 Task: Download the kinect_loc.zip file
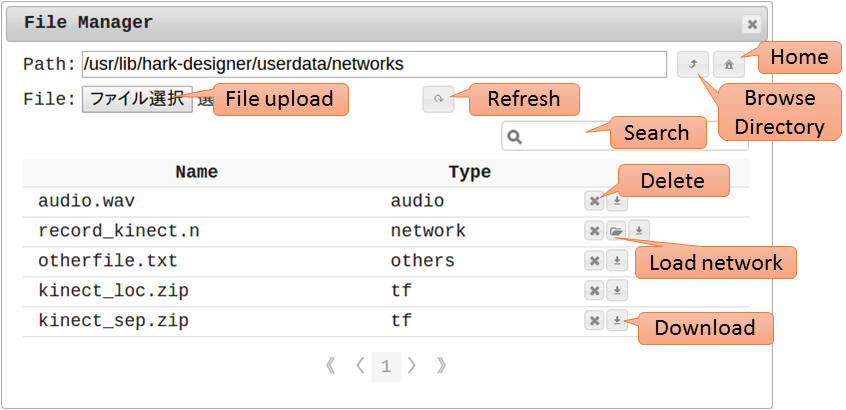tap(618, 291)
